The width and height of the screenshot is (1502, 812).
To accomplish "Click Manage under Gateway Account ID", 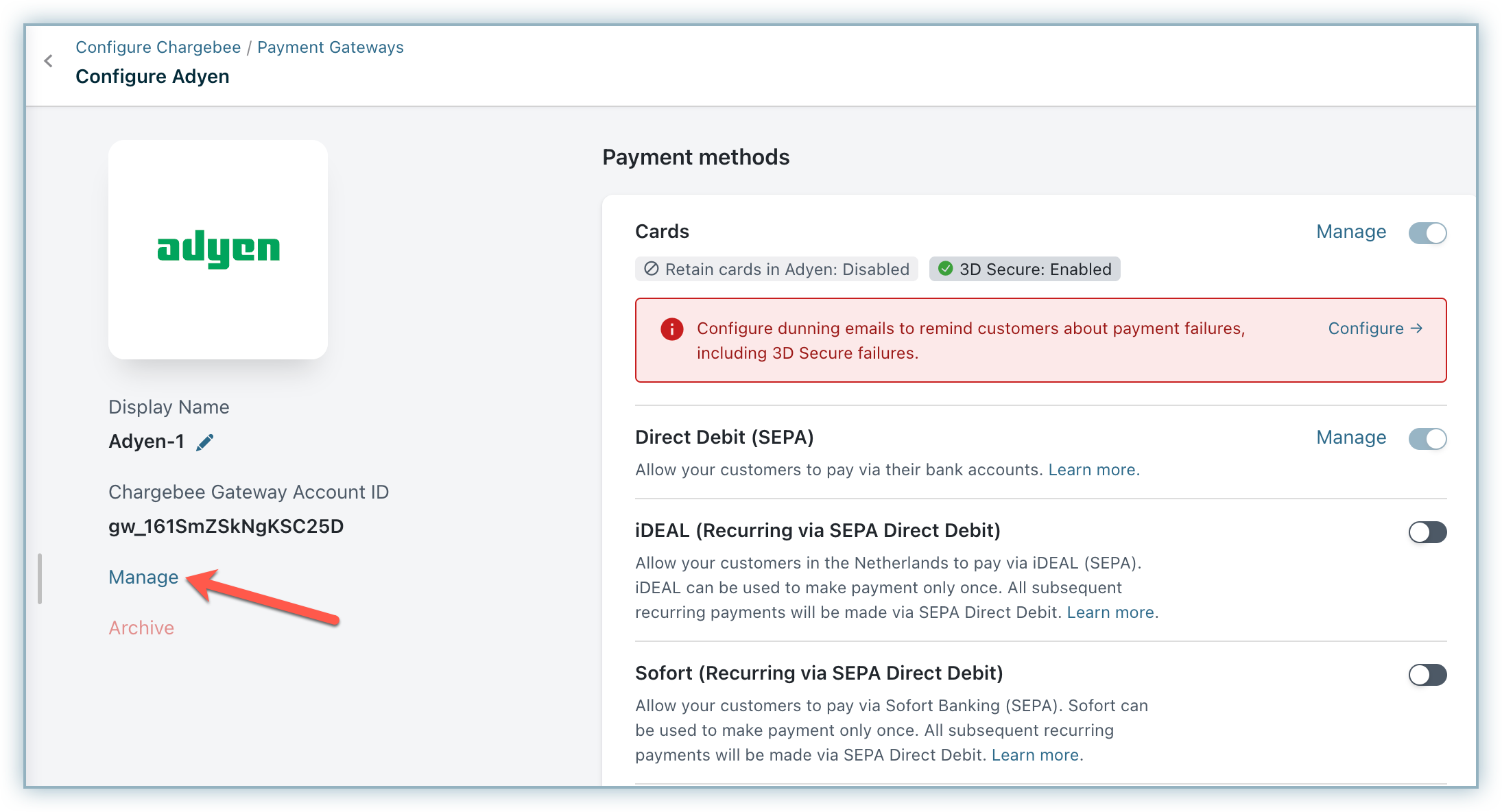I will [143, 577].
